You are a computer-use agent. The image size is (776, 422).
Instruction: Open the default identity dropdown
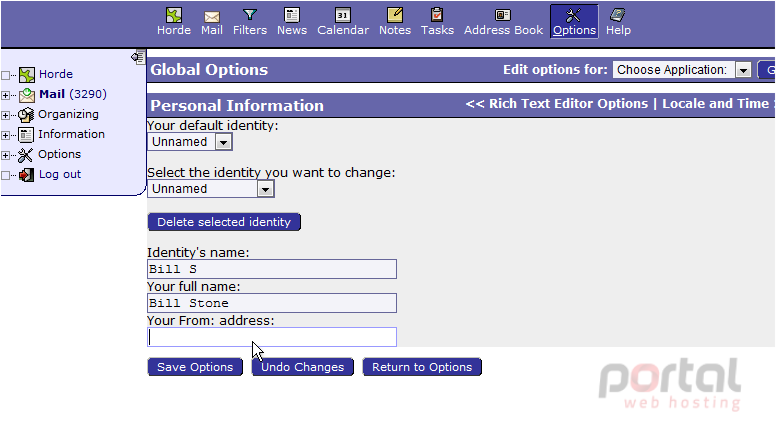[x=190, y=142]
